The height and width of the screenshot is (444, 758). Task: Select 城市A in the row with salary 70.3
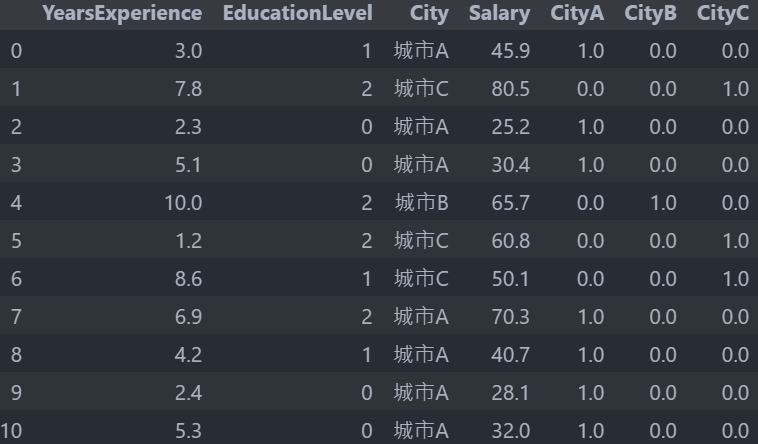[x=422, y=317]
